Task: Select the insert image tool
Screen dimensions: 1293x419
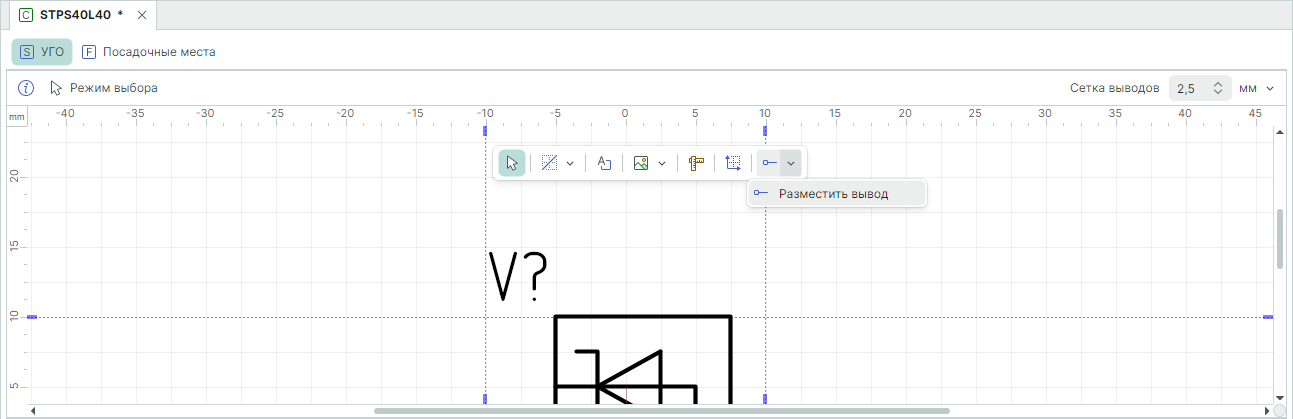Action: (641, 163)
